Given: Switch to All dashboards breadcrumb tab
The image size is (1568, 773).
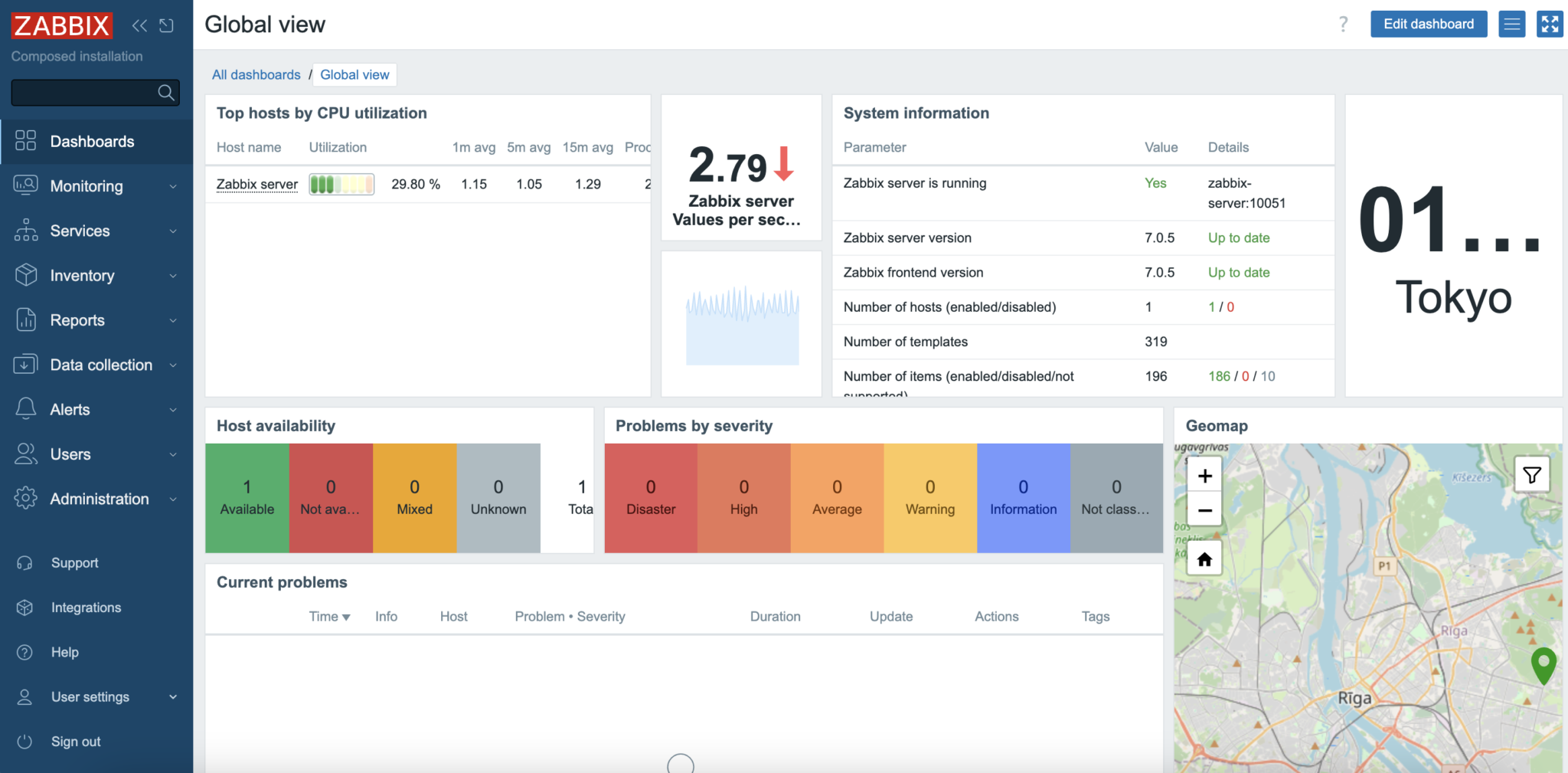Looking at the screenshot, I should point(256,74).
